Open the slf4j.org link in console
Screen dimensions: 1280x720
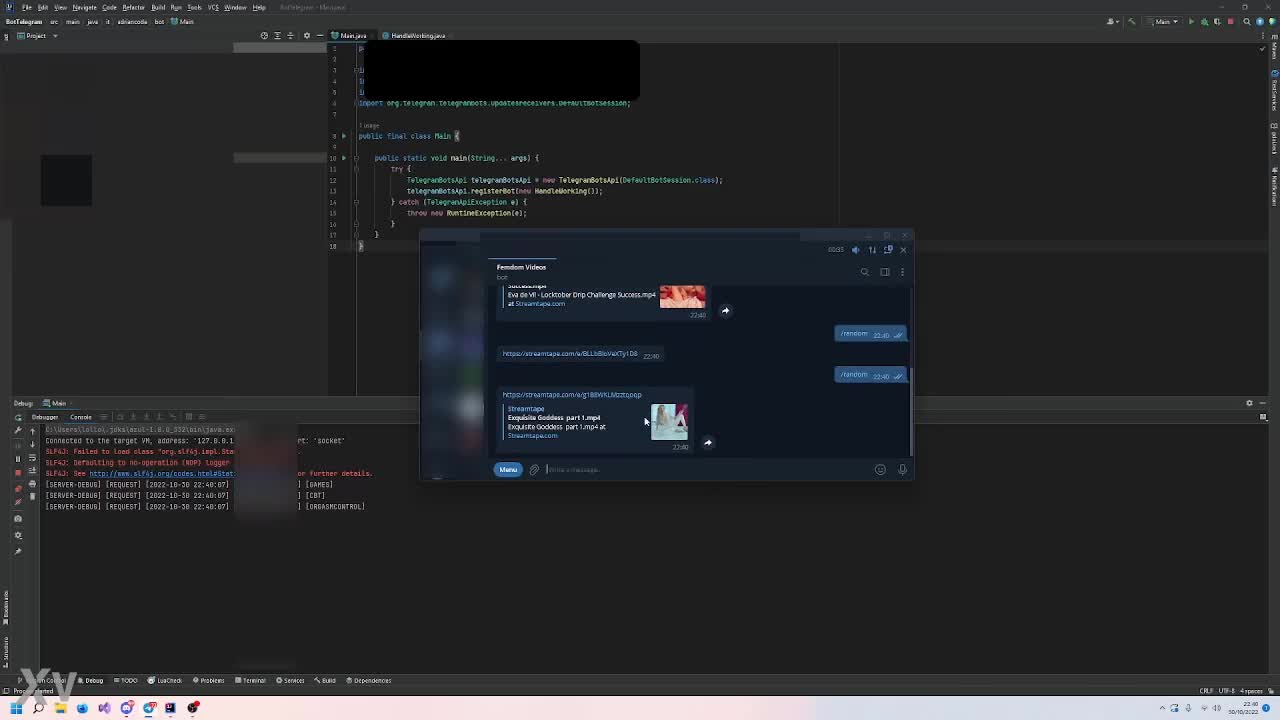(160, 474)
